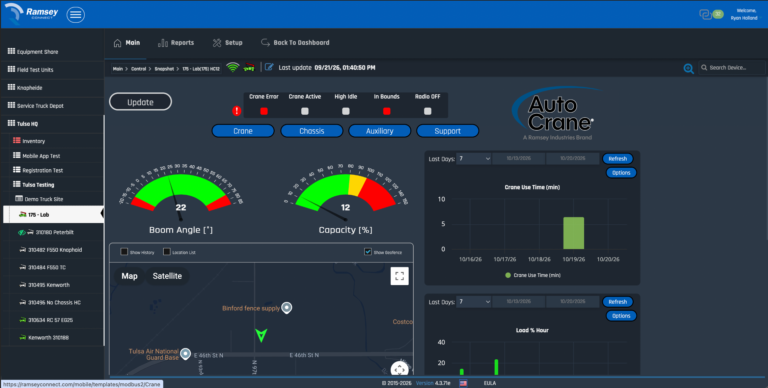The width and height of the screenshot is (768, 388).
Task: Open Options for Crane Use Time chart
Action: point(621,172)
